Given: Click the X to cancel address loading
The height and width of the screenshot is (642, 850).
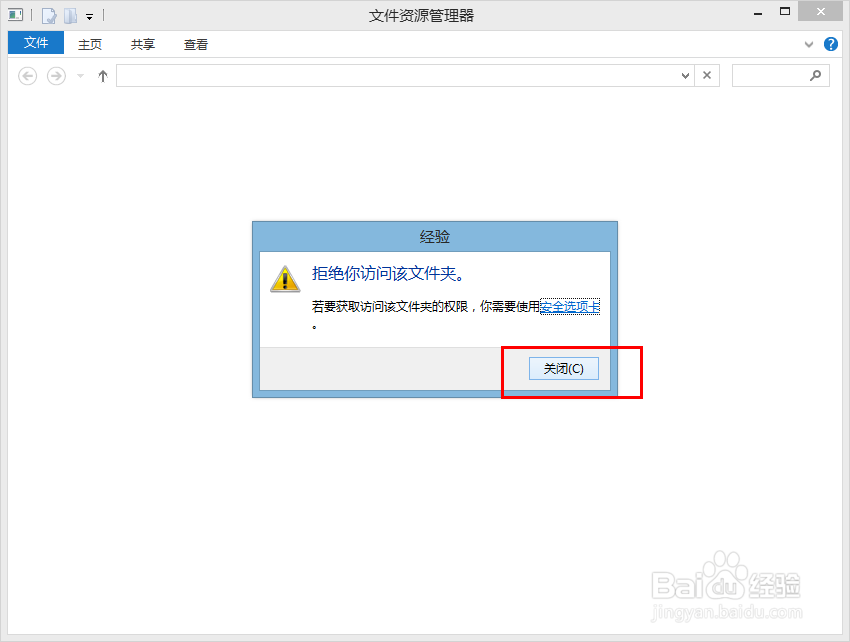Looking at the screenshot, I should [707, 75].
